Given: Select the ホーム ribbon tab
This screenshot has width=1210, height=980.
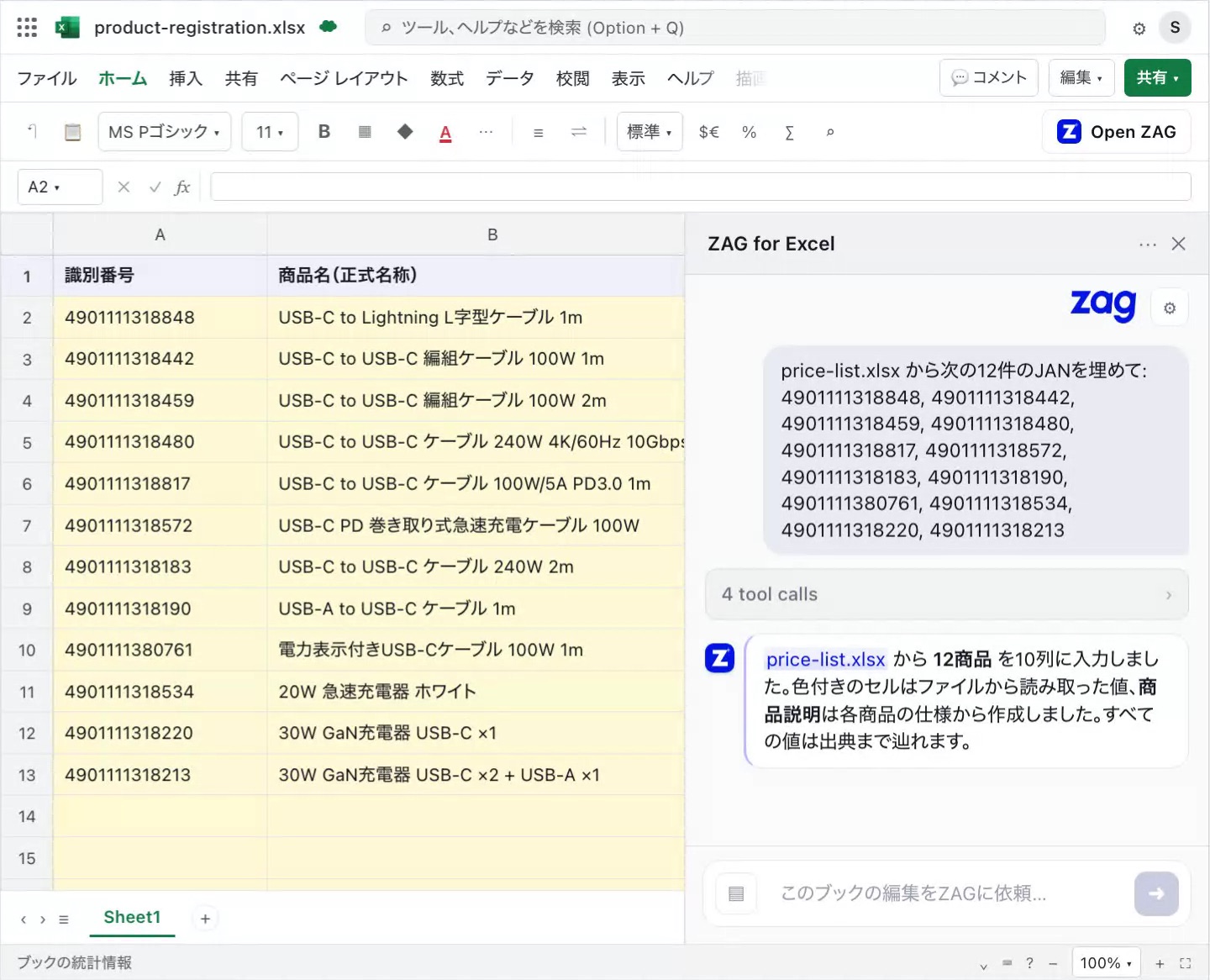Looking at the screenshot, I should click(123, 78).
